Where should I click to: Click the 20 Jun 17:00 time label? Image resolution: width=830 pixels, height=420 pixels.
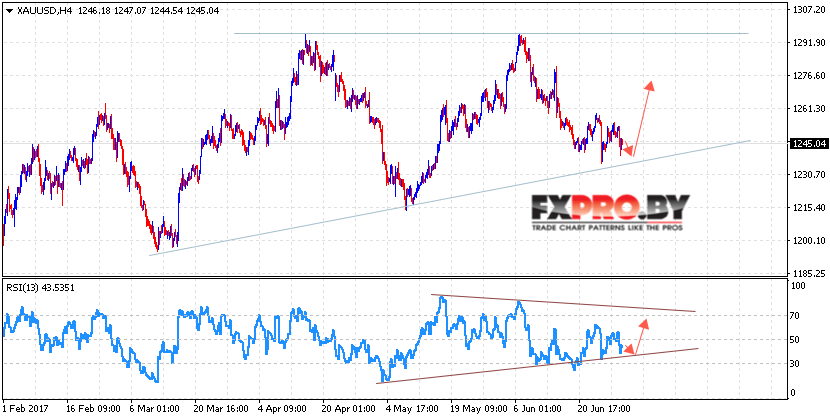[x=606, y=409]
